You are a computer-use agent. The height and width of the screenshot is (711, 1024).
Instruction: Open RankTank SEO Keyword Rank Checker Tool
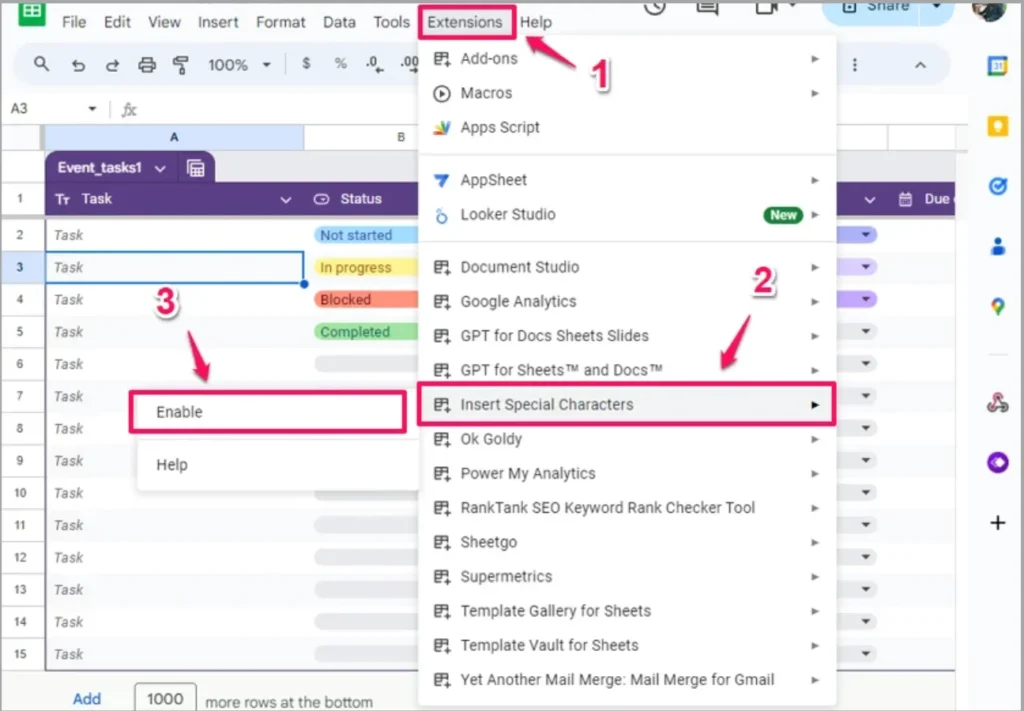click(x=627, y=507)
